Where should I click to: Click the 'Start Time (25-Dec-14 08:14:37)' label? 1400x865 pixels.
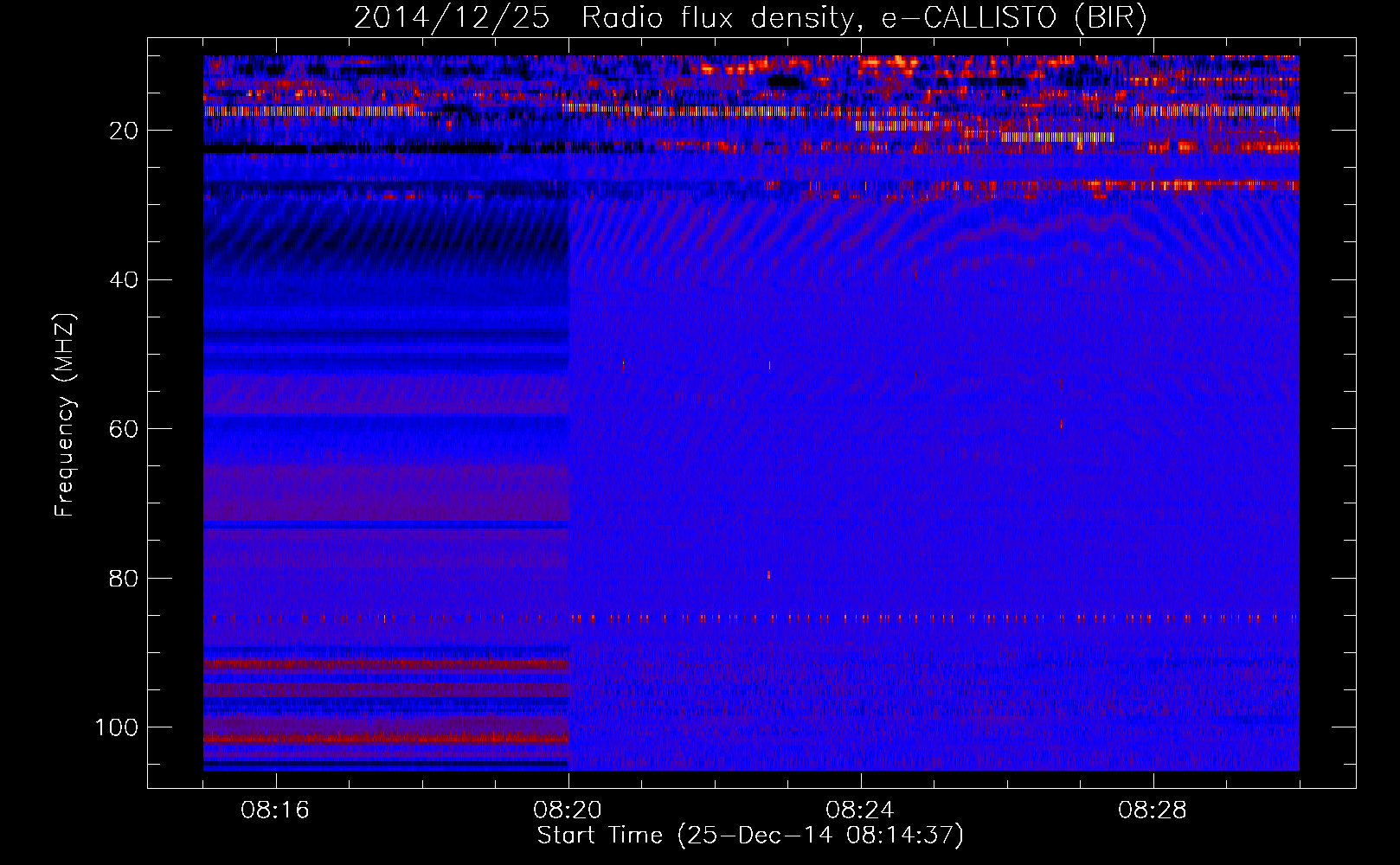[750, 836]
